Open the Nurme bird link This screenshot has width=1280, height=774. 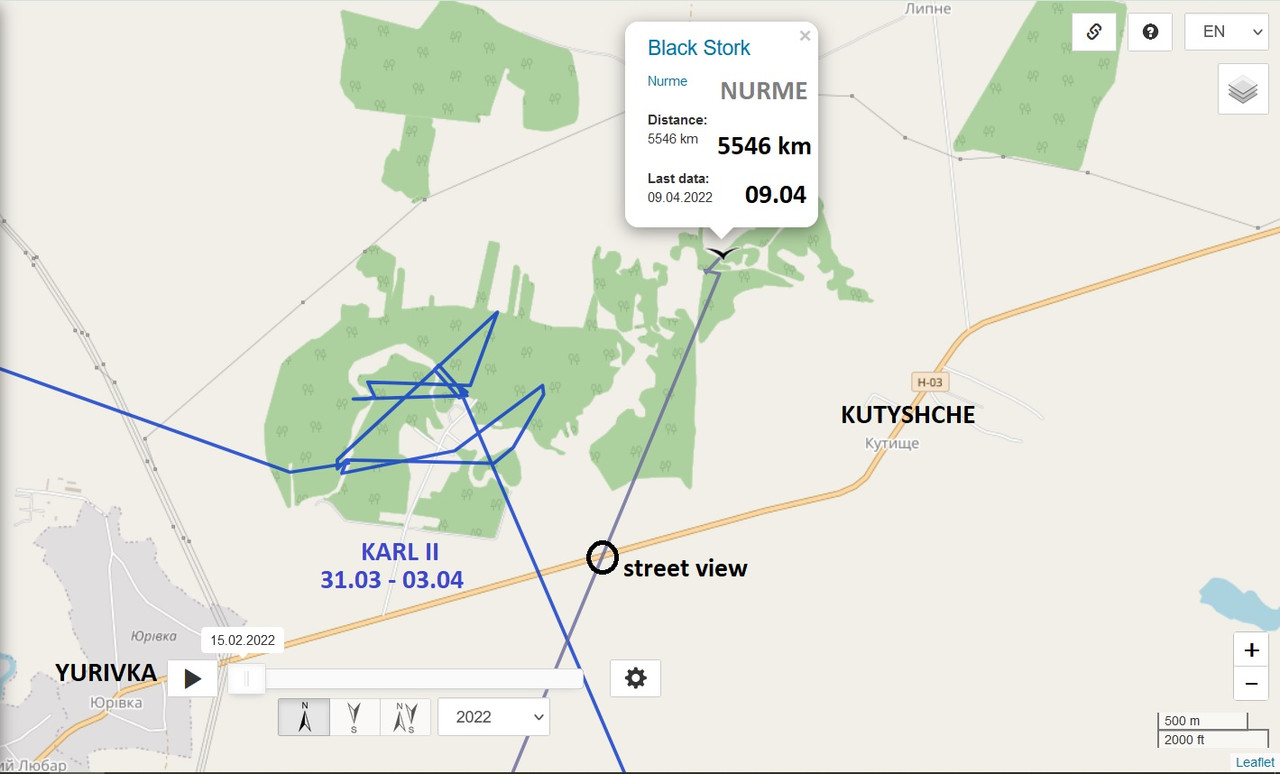coord(667,81)
